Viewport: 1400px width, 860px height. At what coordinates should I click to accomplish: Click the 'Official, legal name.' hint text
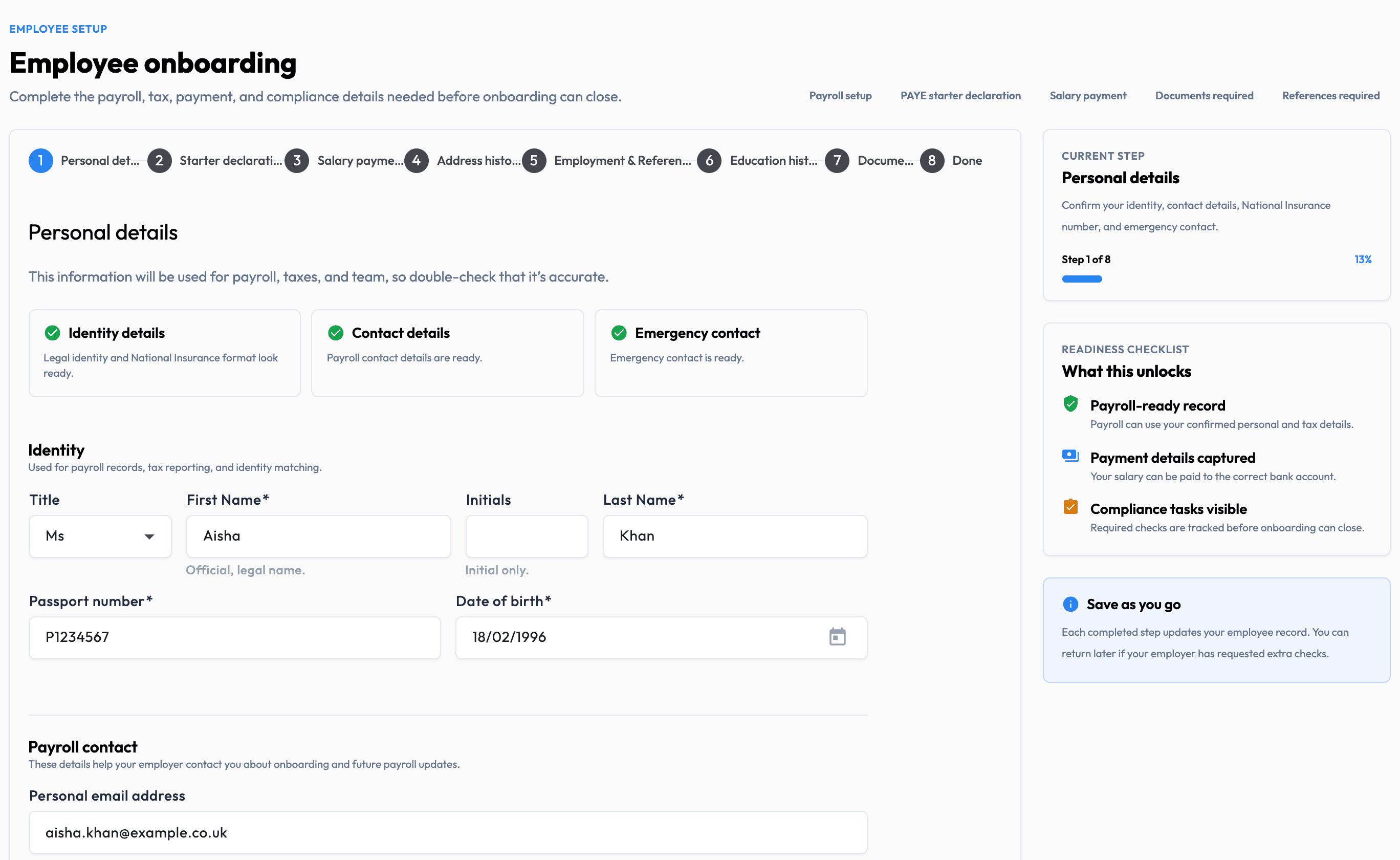click(x=246, y=570)
